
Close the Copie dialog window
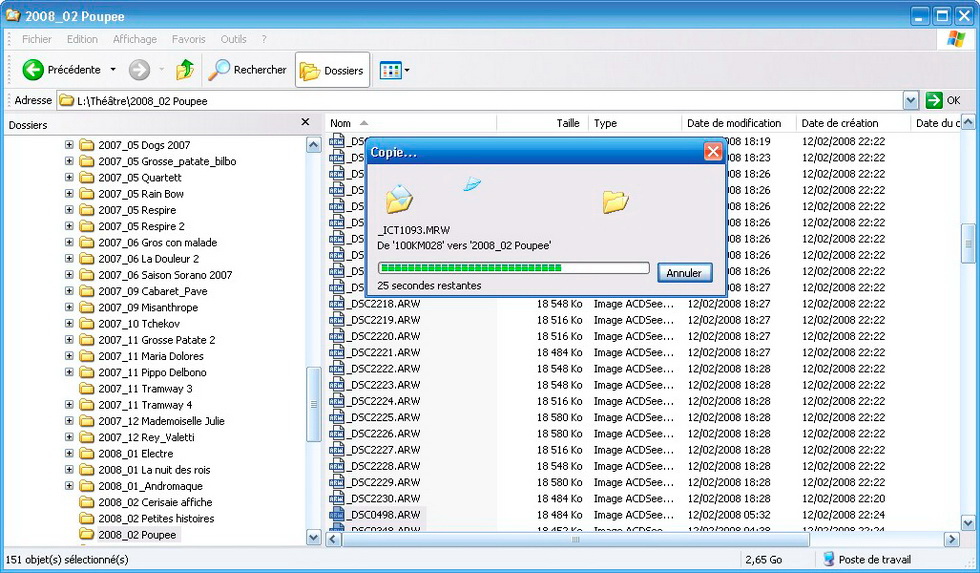pyautogui.click(x=712, y=152)
